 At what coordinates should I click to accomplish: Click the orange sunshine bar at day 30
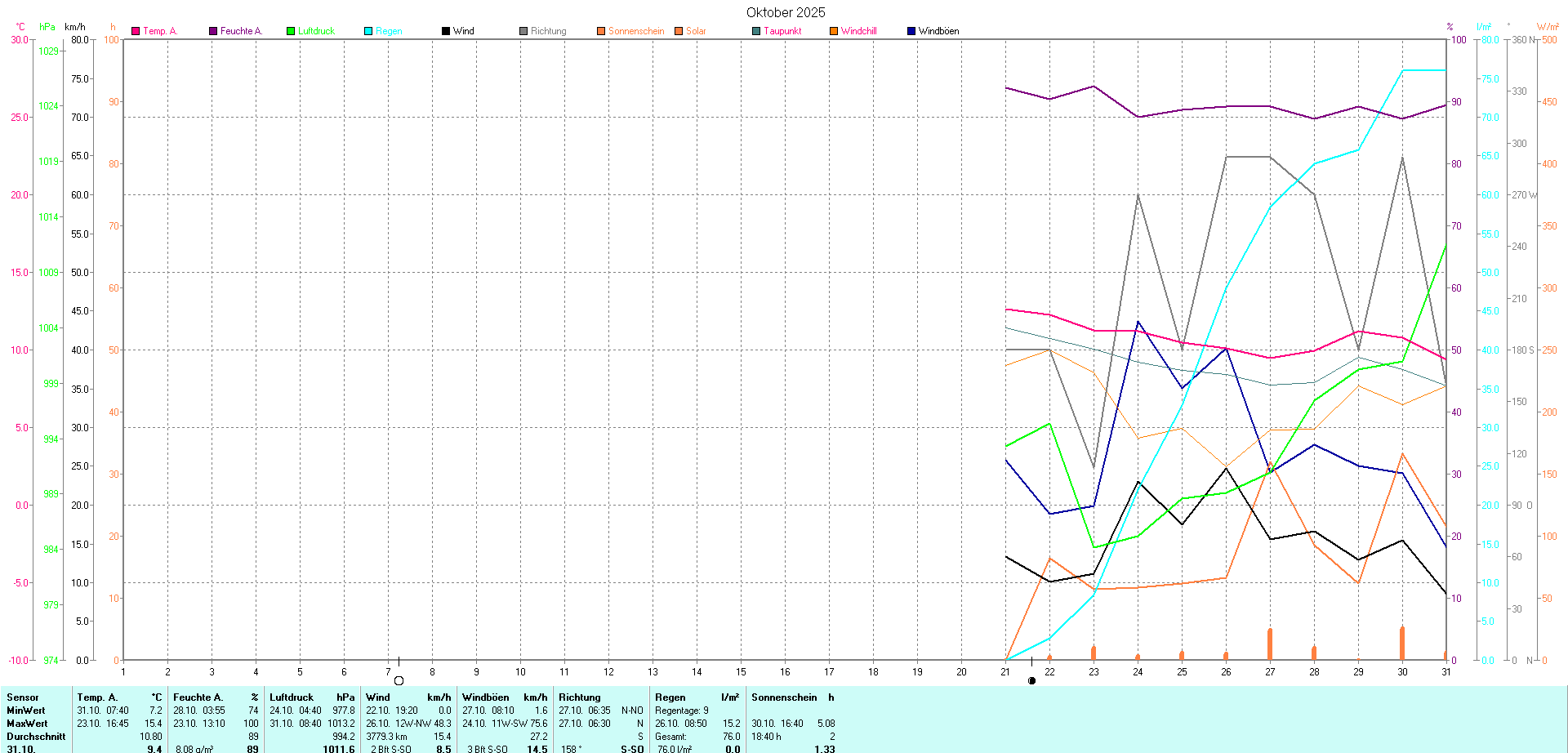coord(1402,644)
